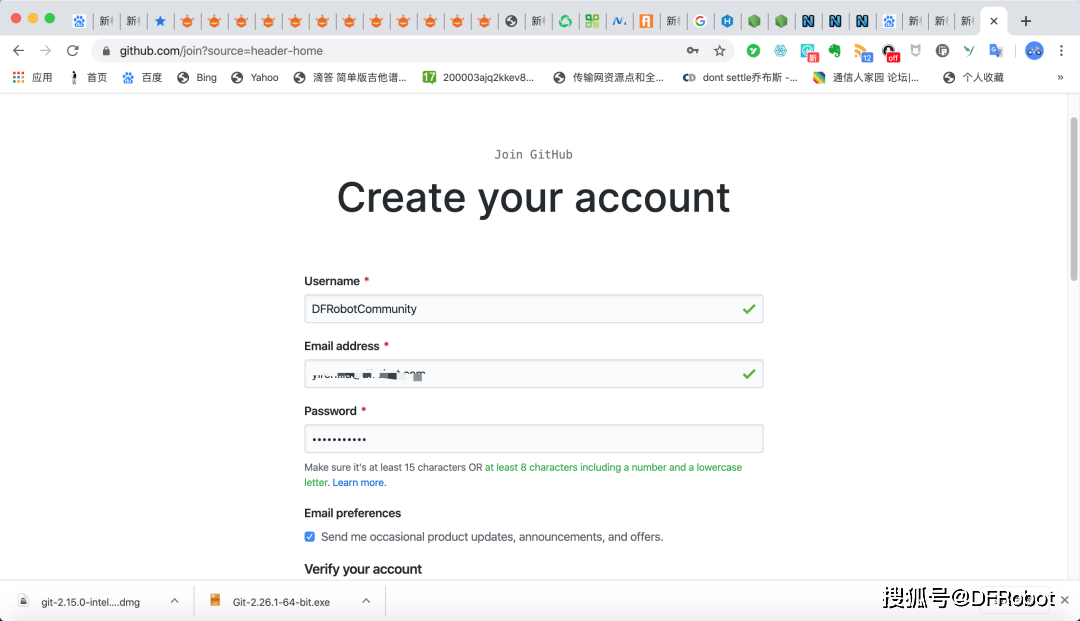The height and width of the screenshot is (621, 1080).
Task: Open the green Y circle extension
Action: coord(753,50)
